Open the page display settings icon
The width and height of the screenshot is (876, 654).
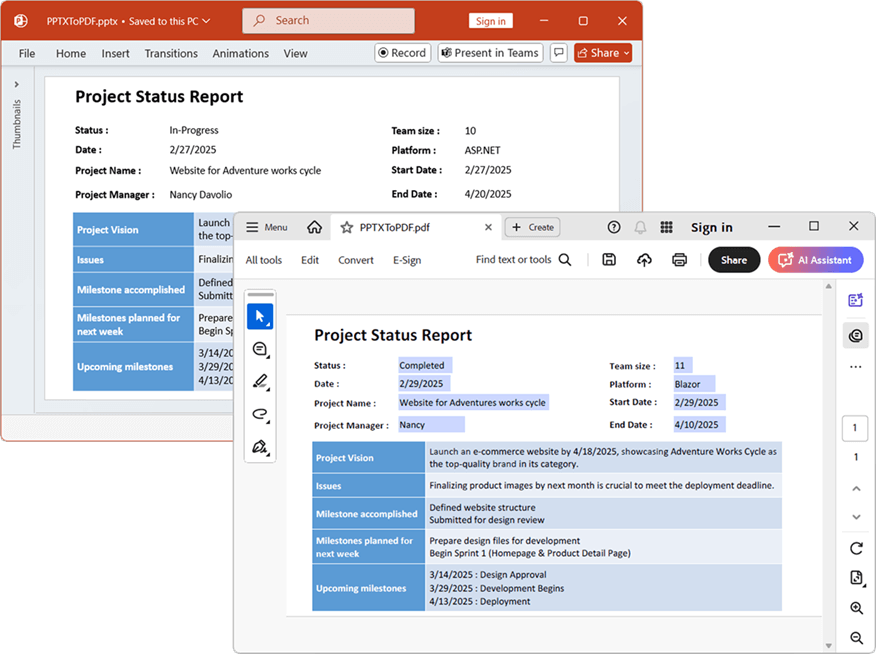[856, 578]
